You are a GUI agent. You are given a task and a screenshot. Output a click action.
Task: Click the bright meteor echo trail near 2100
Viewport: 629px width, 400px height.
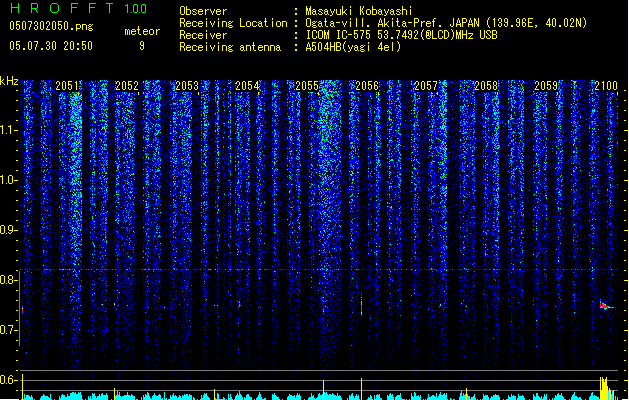[607, 306]
